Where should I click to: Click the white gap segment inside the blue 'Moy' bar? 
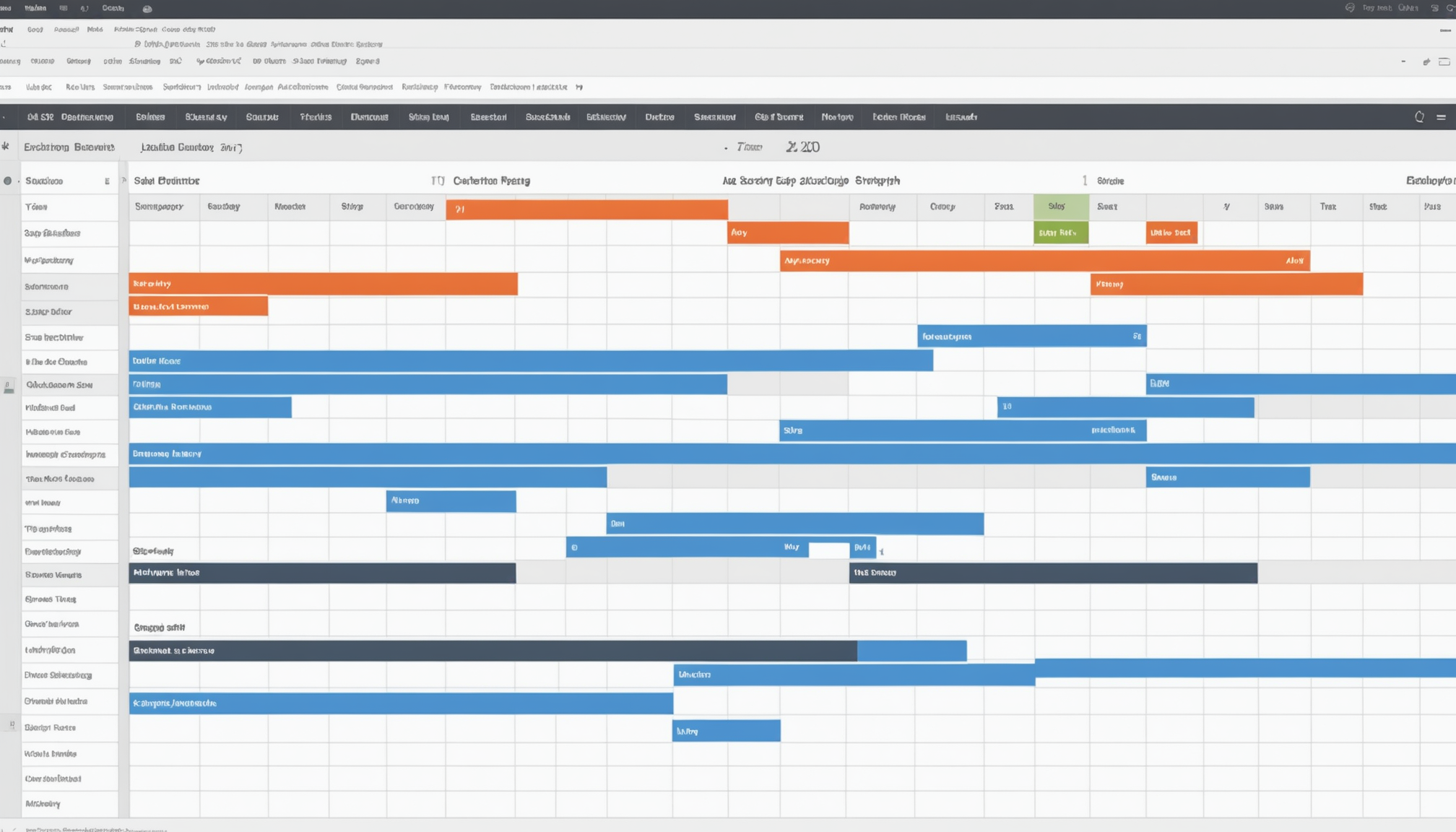point(828,550)
